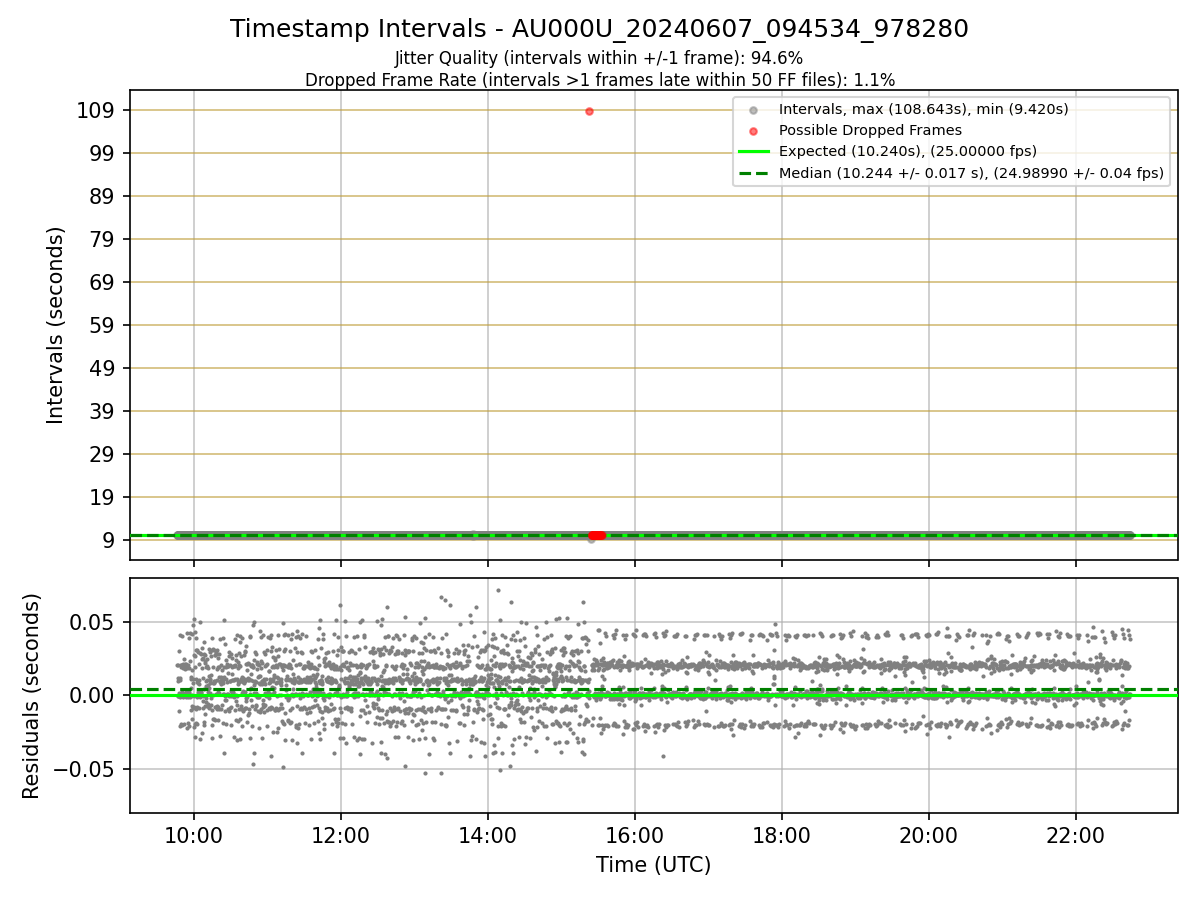Click the x-axis tick label 12:00
The height and width of the screenshot is (900, 1200).
point(341,834)
